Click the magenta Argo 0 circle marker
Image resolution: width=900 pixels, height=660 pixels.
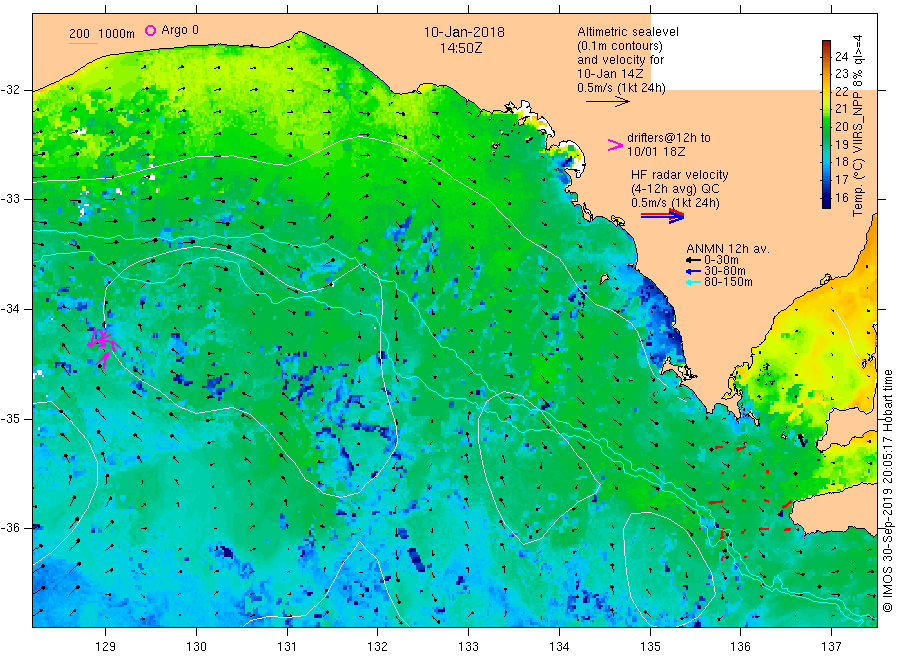click(x=150, y=30)
